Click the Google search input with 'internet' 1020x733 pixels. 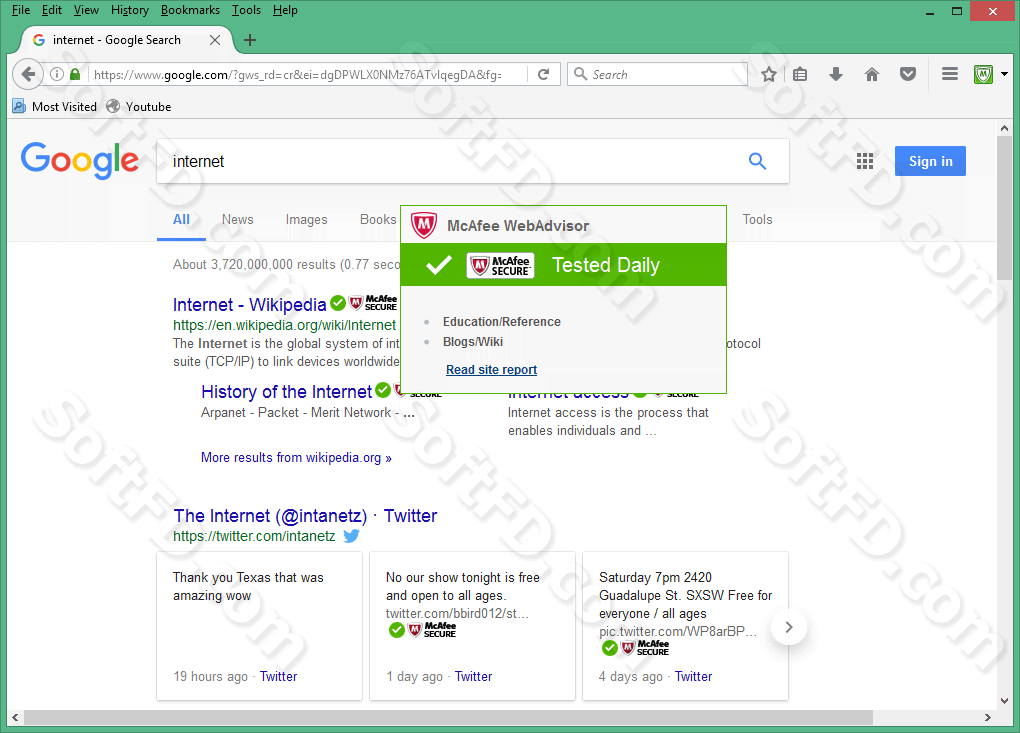(449, 161)
